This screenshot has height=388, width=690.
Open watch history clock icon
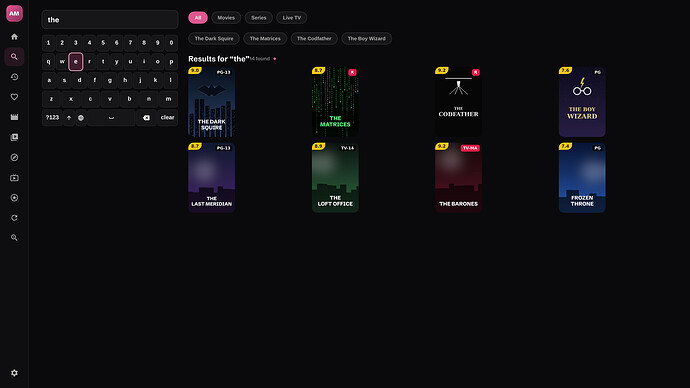tap(14, 77)
